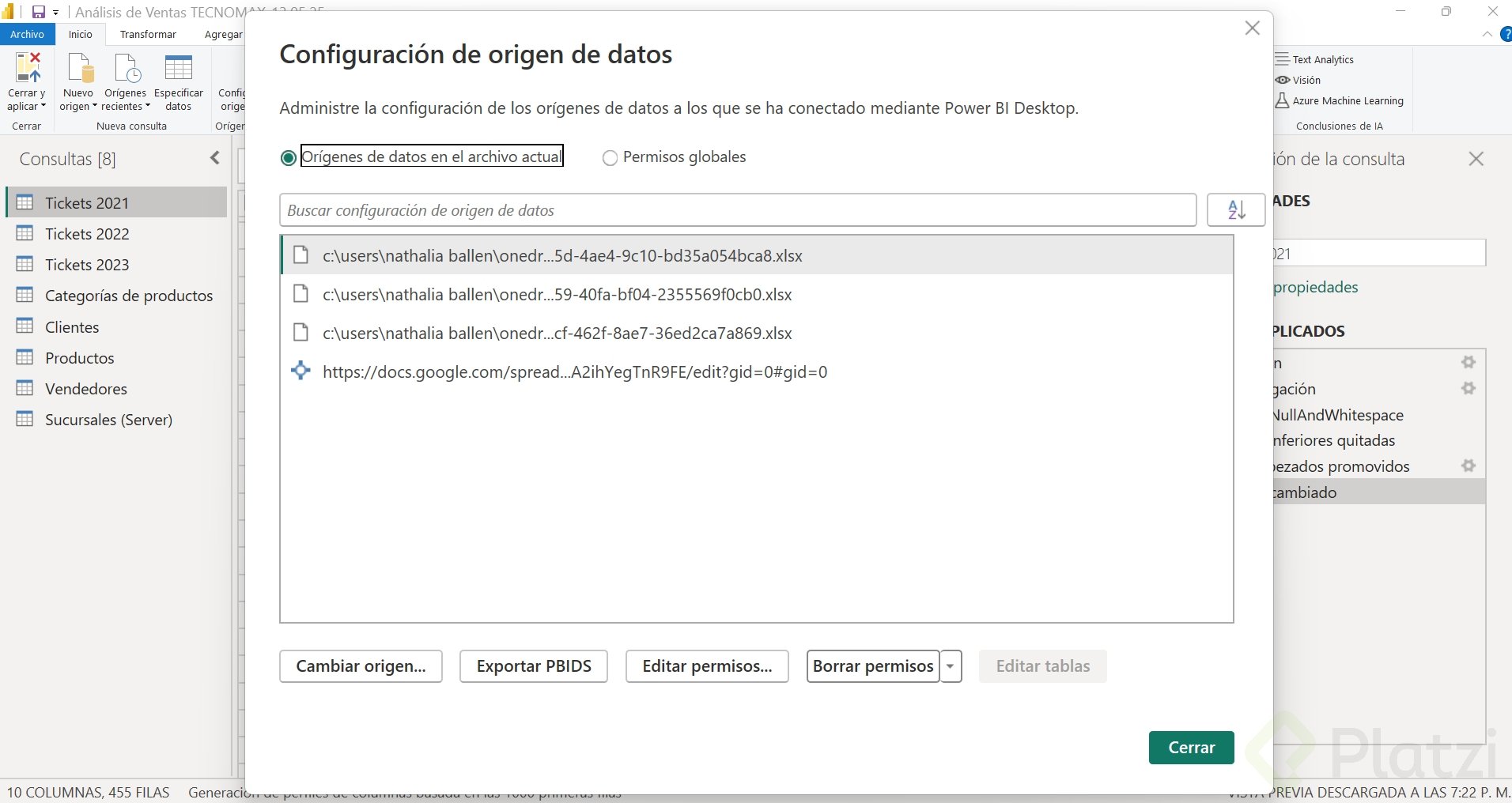Expand the Nuevo origen dropdown arrow
The height and width of the screenshot is (803, 1512).
coord(94,106)
